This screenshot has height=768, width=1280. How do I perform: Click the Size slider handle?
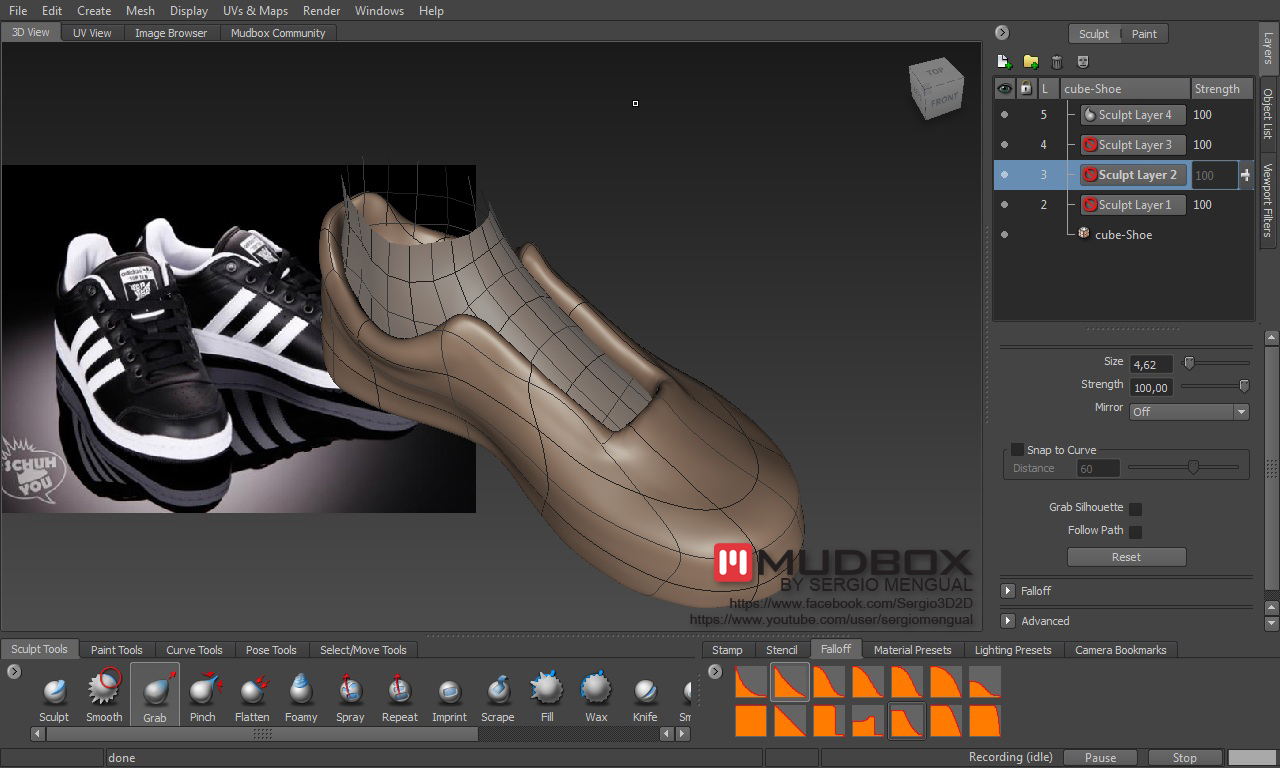coord(1188,363)
